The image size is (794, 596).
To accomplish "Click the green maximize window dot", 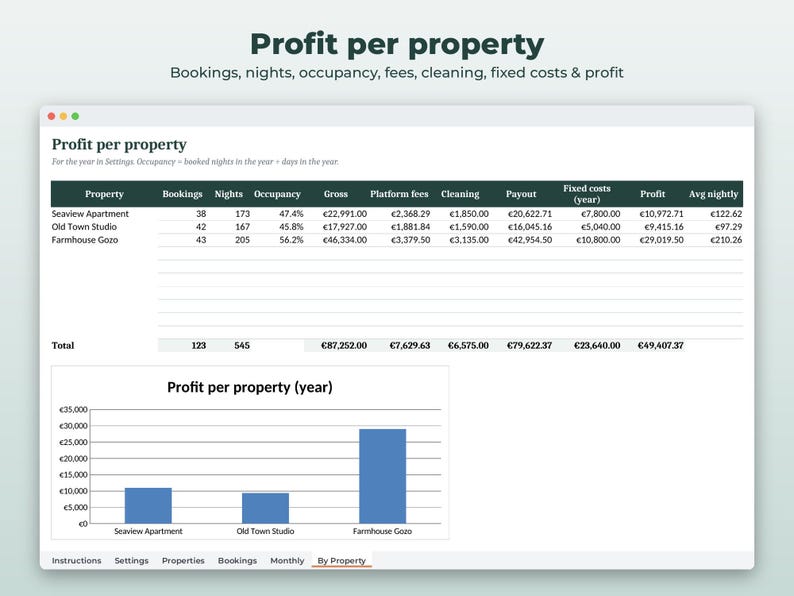I will (75, 116).
